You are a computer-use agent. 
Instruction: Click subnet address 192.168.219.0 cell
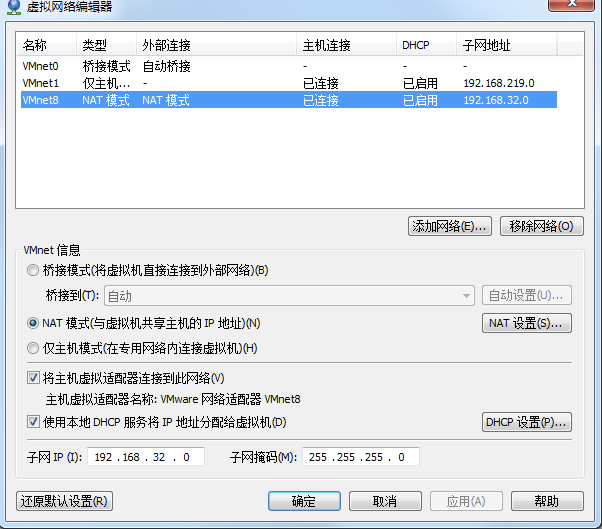[499, 83]
